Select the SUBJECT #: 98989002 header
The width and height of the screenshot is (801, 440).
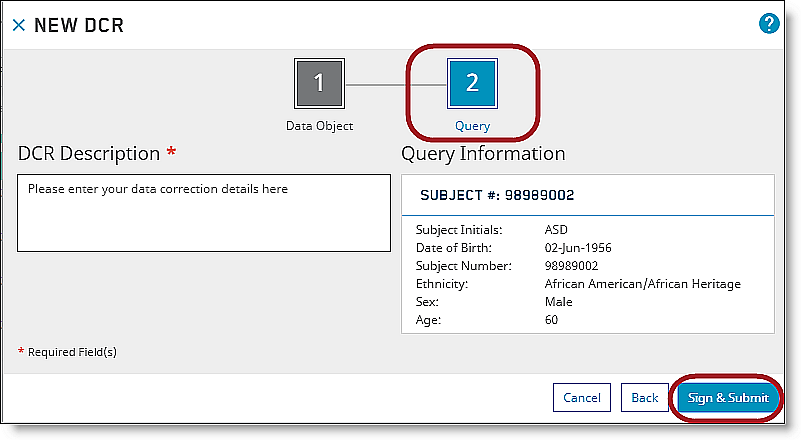pyautogui.click(x=497, y=195)
